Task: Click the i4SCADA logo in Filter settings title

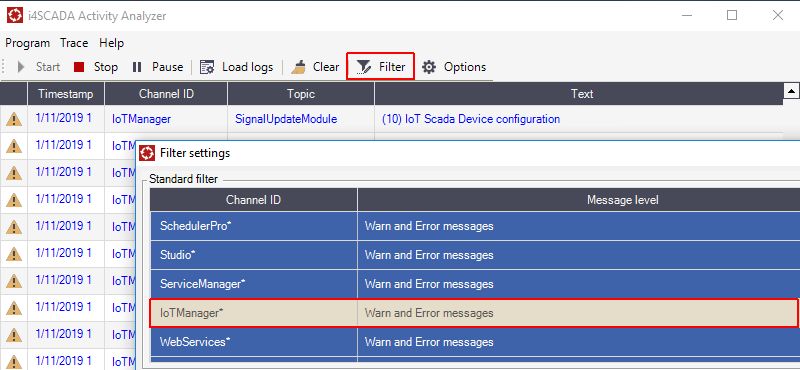Action: click(147, 153)
